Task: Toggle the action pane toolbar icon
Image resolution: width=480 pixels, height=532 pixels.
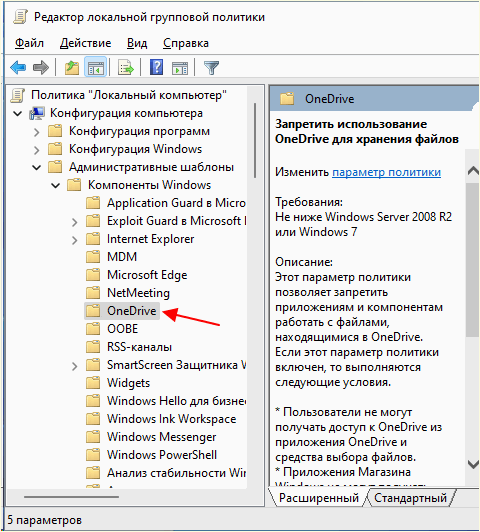Action: click(x=180, y=68)
